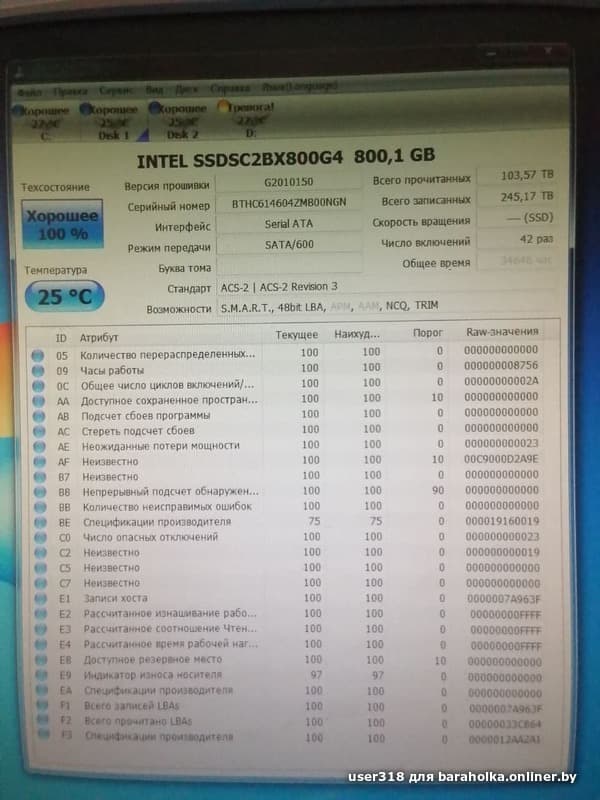600x800 pixels.
Task: Open the Файл menu
Action: pos(29,92)
